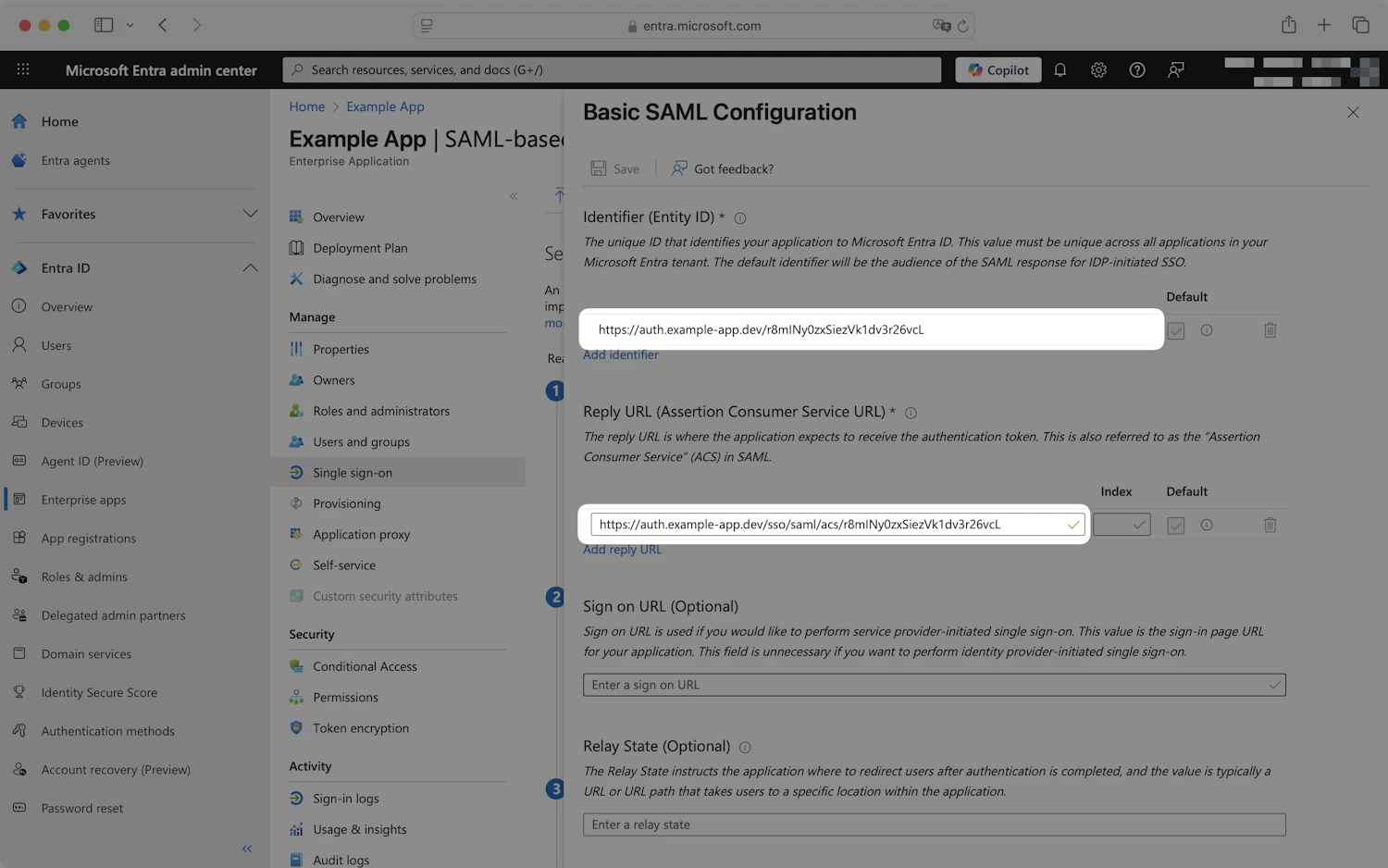Open the help question mark icon
1388x868 pixels.
(1137, 69)
